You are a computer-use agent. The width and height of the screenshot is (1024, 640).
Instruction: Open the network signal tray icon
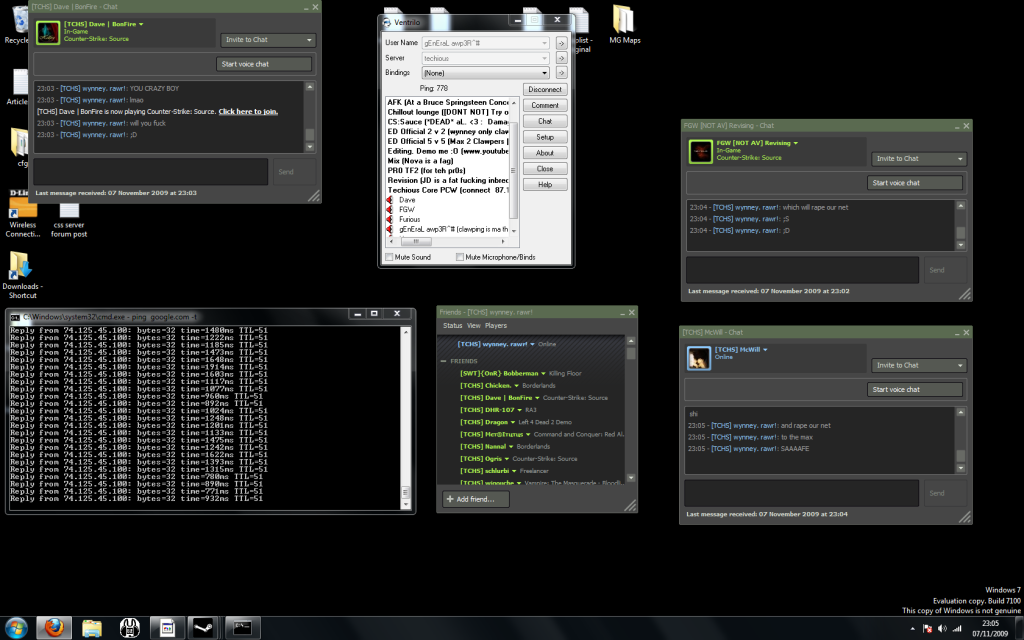tap(957, 628)
